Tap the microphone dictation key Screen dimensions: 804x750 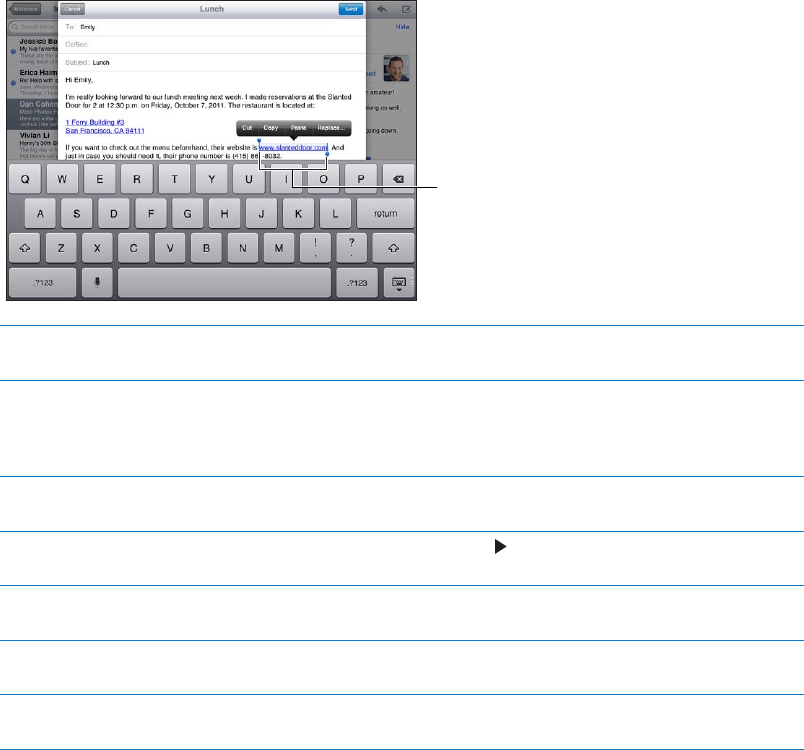coord(97,282)
